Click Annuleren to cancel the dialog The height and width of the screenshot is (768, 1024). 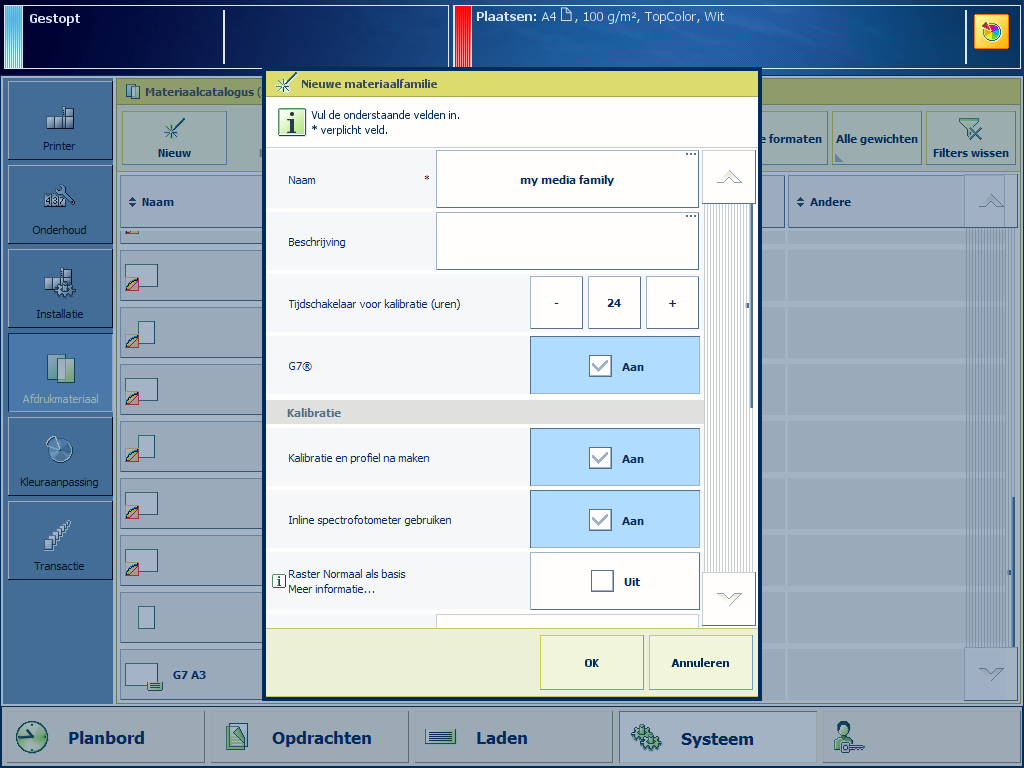(700, 662)
